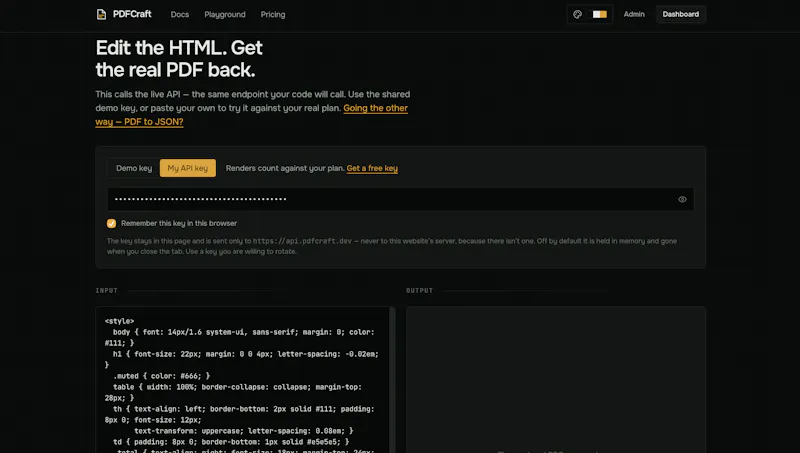Open the Dashboard button
Image resolution: width=800 pixels, height=453 pixels.
coord(681,14)
